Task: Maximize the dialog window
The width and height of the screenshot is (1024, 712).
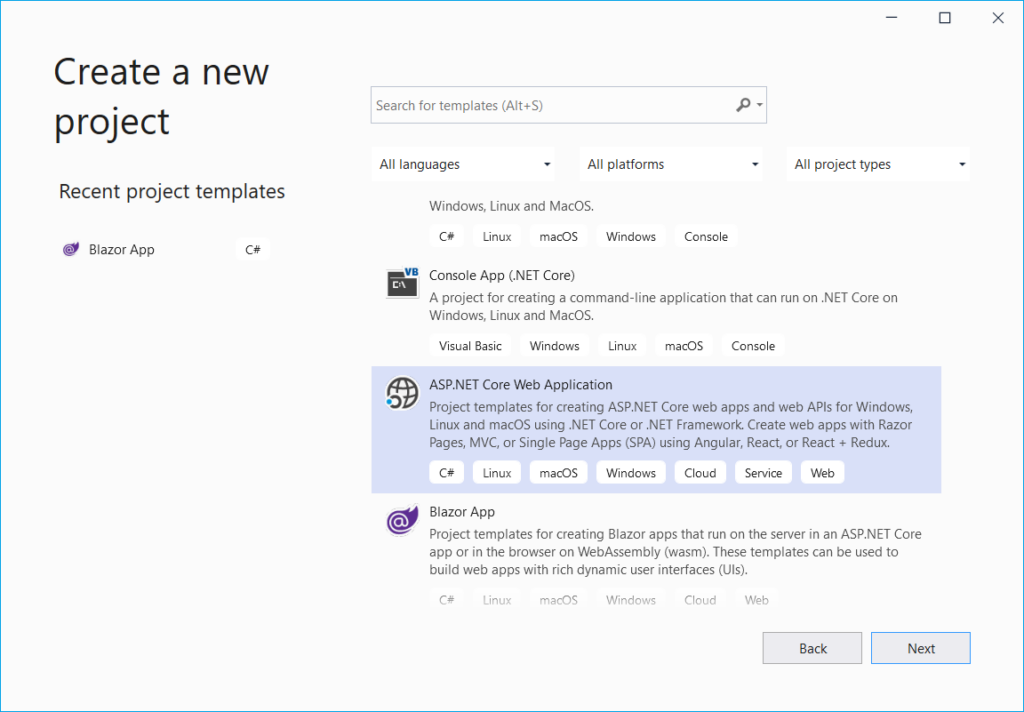Action: 944,18
